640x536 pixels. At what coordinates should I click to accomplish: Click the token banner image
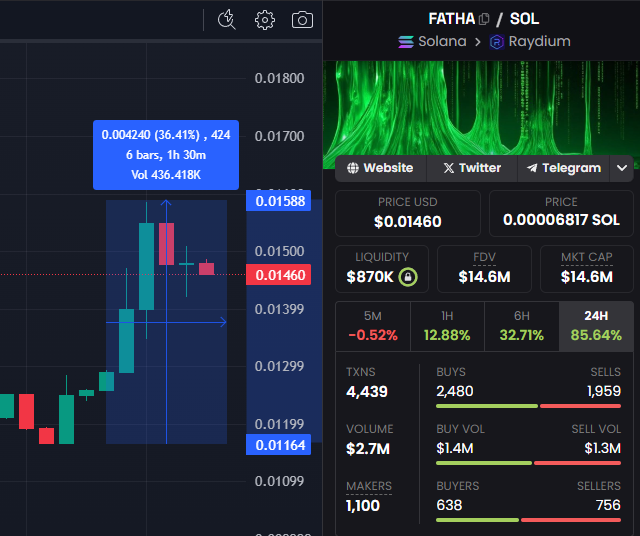point(481,108)
